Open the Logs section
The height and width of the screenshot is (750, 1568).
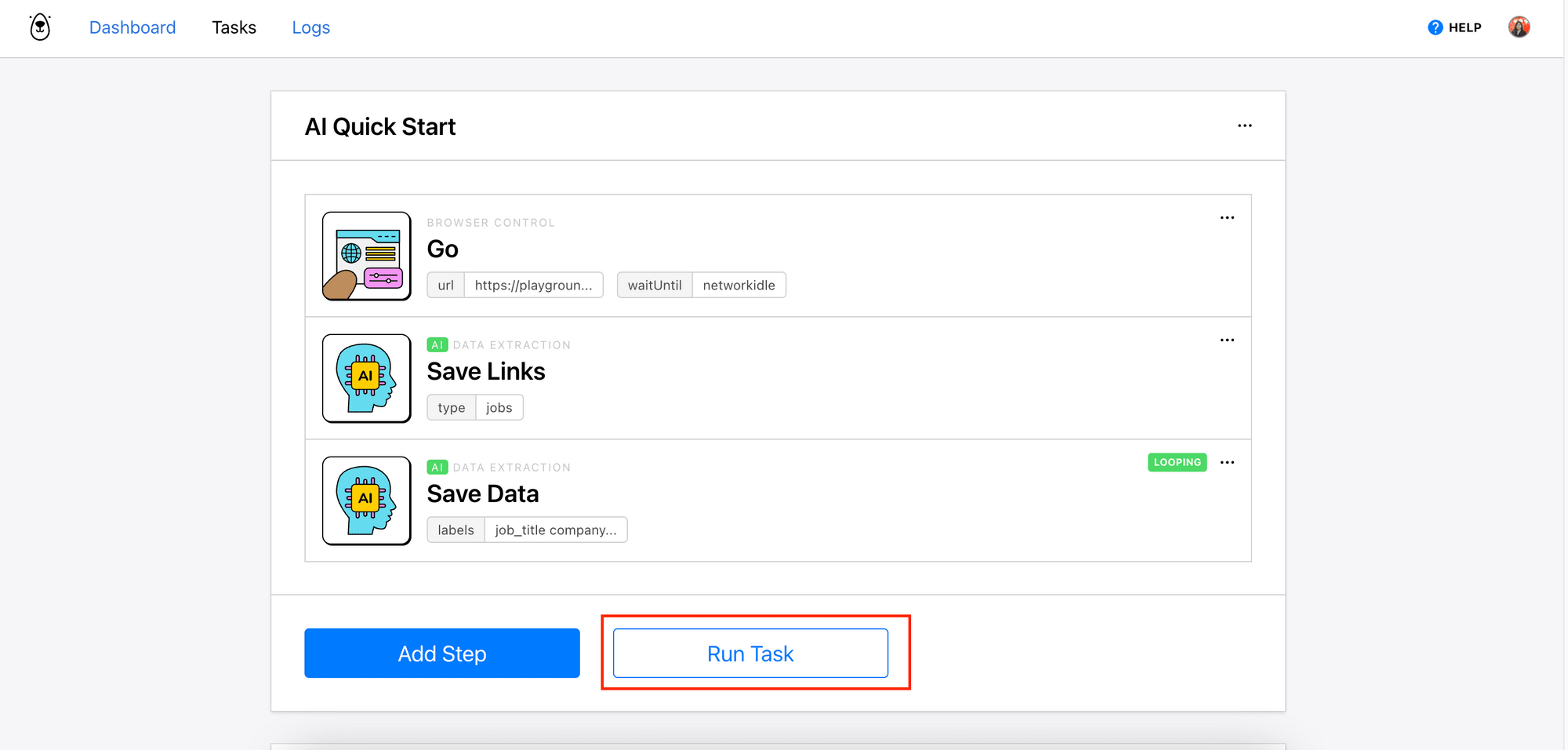point(310,27)
